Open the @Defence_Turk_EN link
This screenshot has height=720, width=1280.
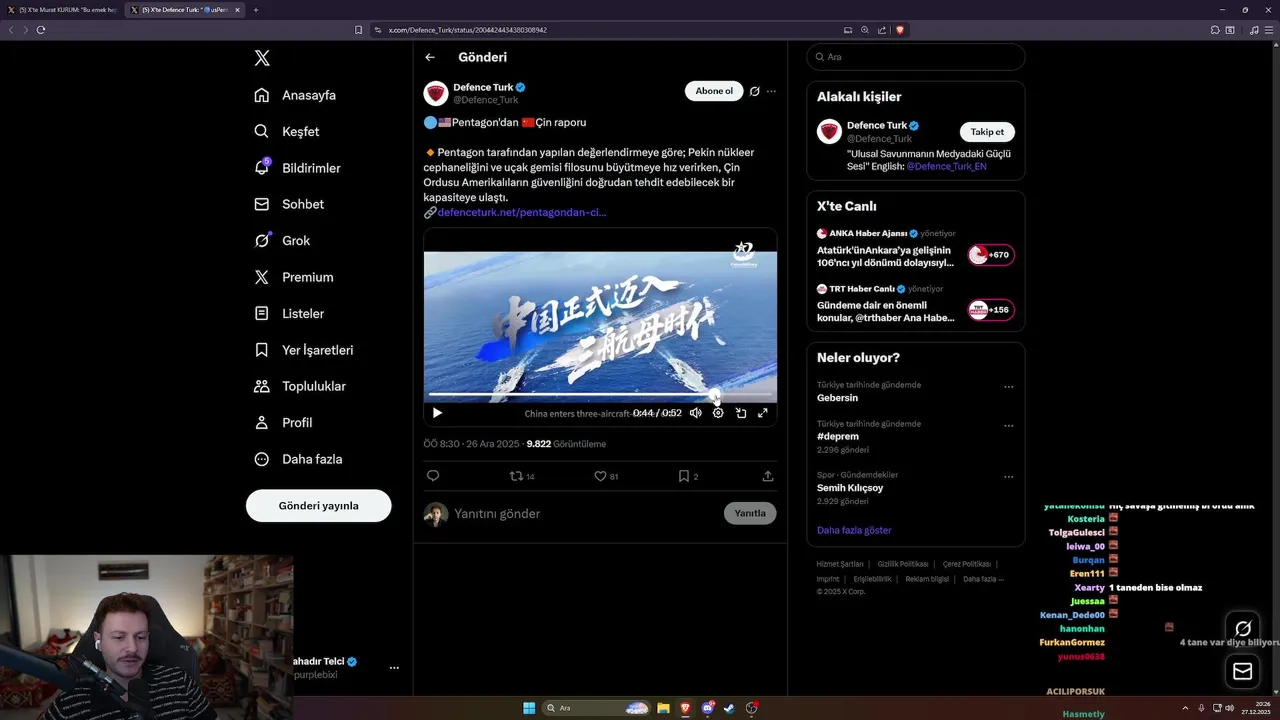(946, 166)
